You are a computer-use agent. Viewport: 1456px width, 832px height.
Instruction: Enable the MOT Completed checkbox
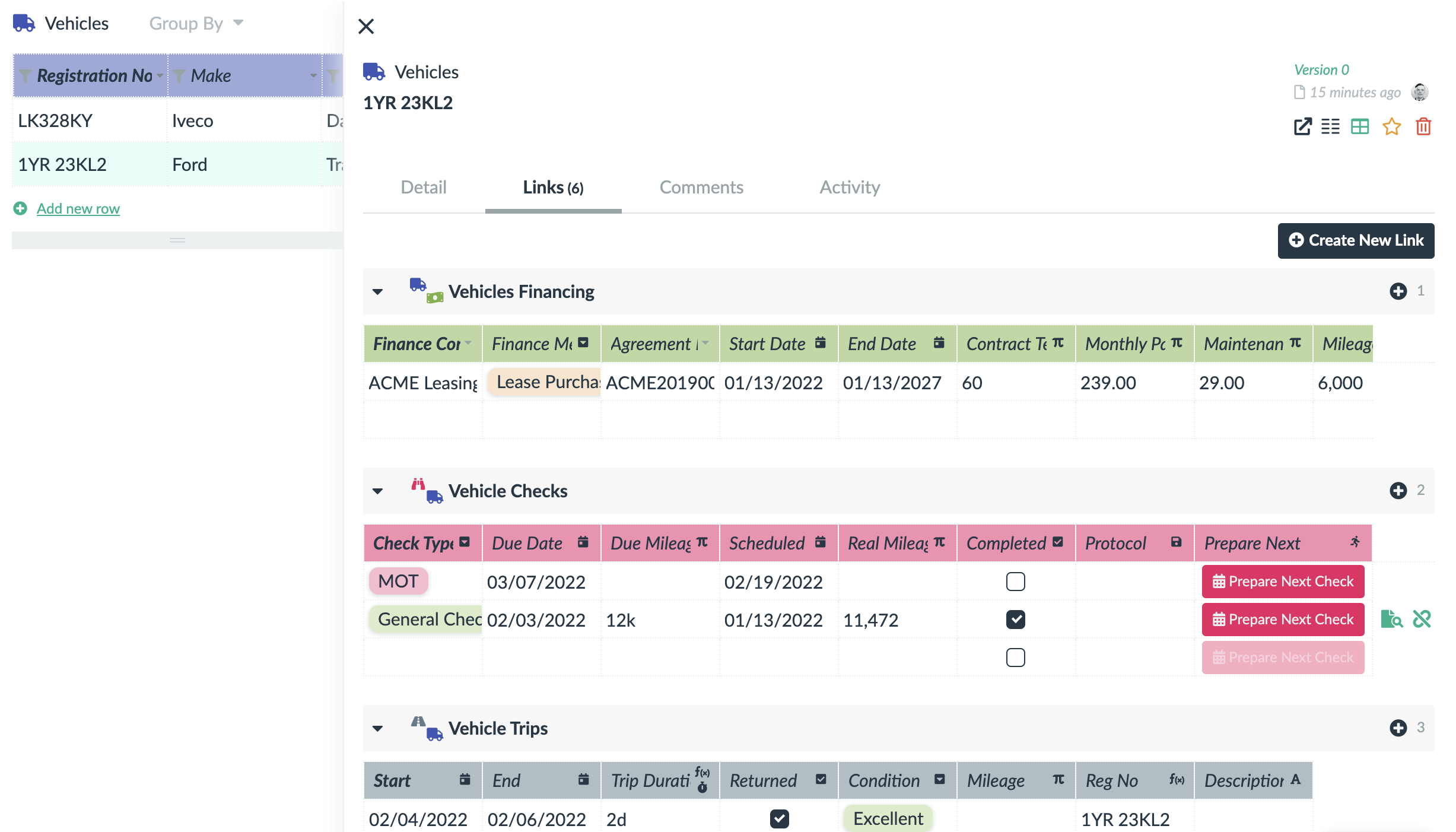[x=1016, y=581]
